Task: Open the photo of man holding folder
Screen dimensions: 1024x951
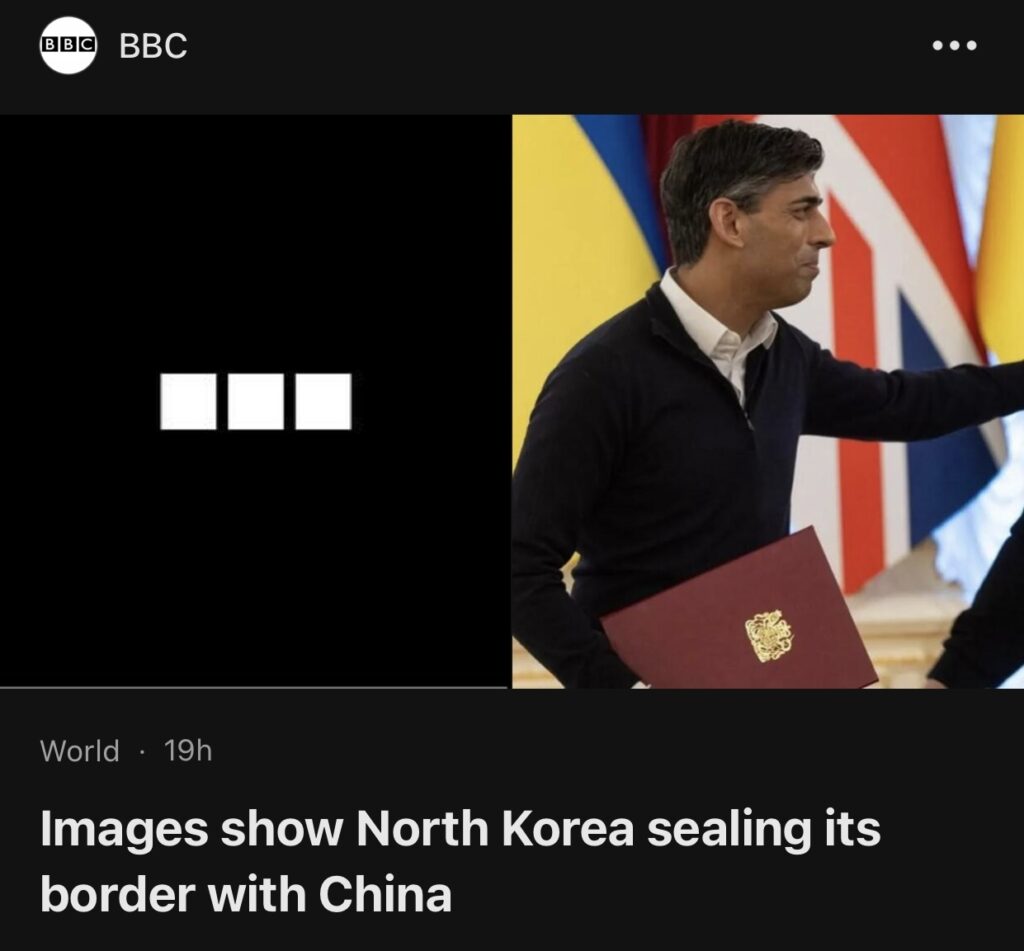Action: [x=768, y=401]
